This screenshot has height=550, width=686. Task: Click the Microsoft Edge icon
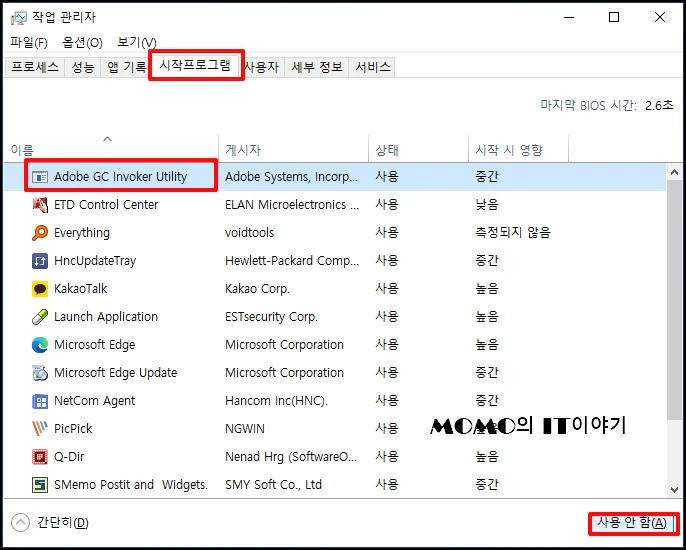click(x=40, y=345)
